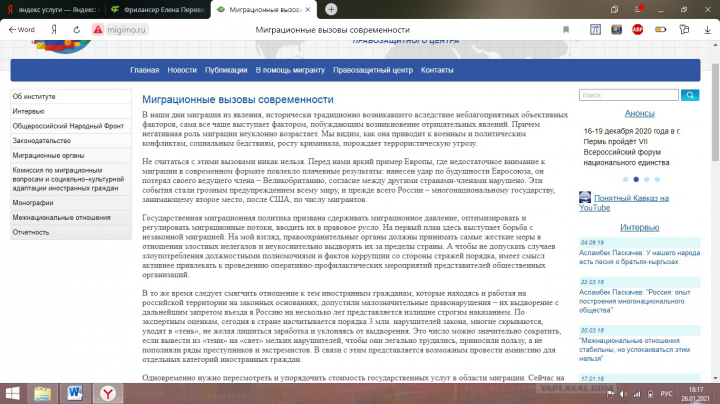Open the Контакты menu item
The width and height of the screenshot is (720, 404).
coord(437,70)
